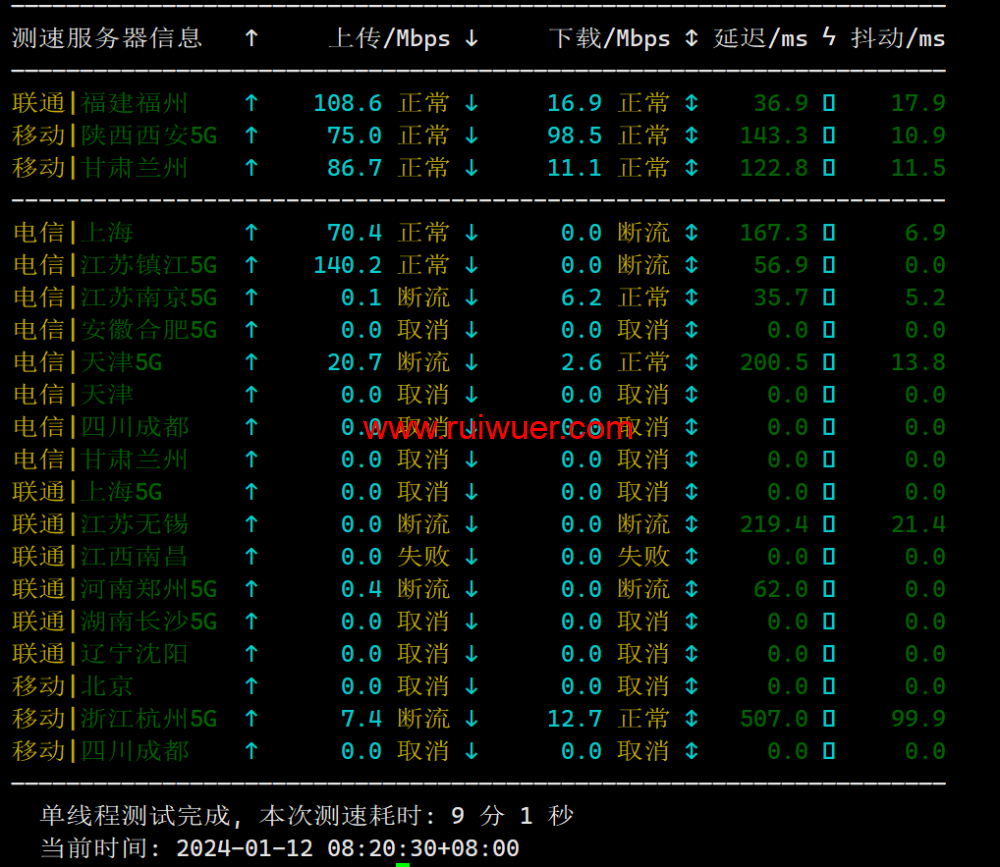Select the 测速服务器信息 column header

107,38
